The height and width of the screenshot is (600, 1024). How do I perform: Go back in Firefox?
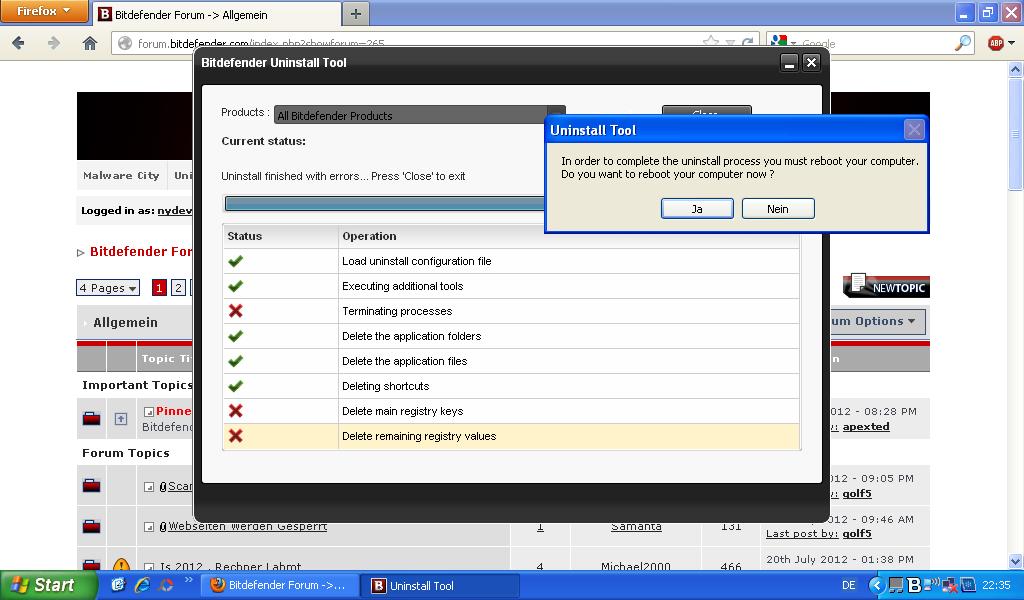click(18, 43)
